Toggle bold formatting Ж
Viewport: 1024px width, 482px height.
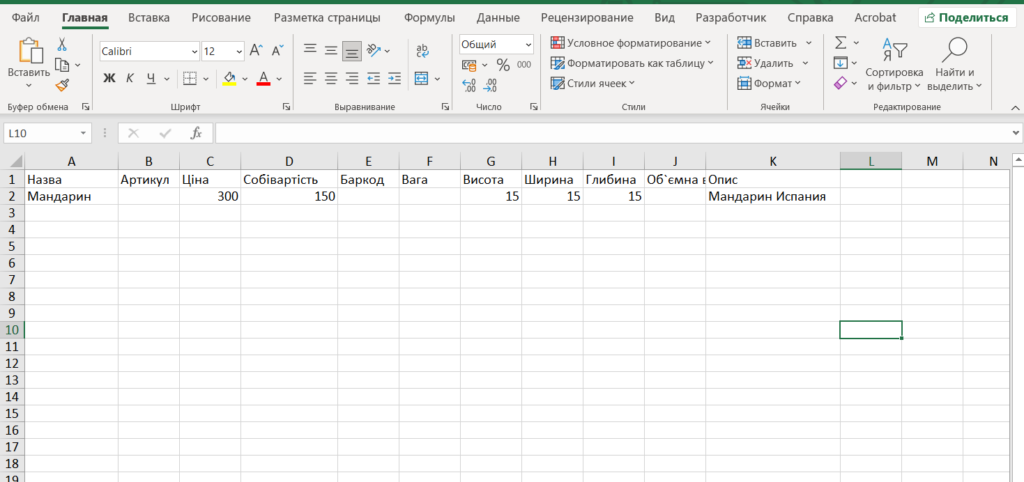pos(109,78)
